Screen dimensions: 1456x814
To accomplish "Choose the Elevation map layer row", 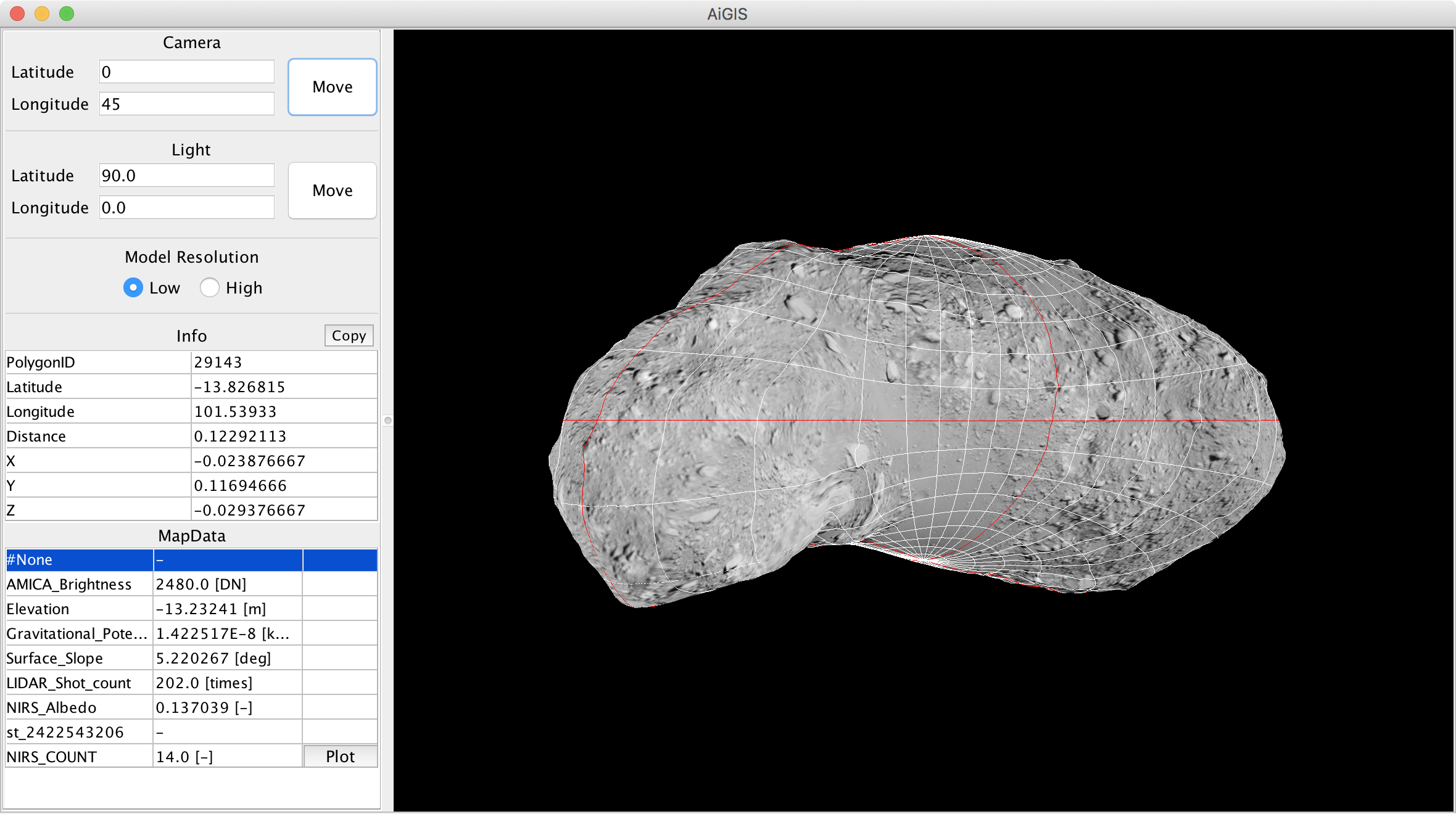I will tap(79, 609).
